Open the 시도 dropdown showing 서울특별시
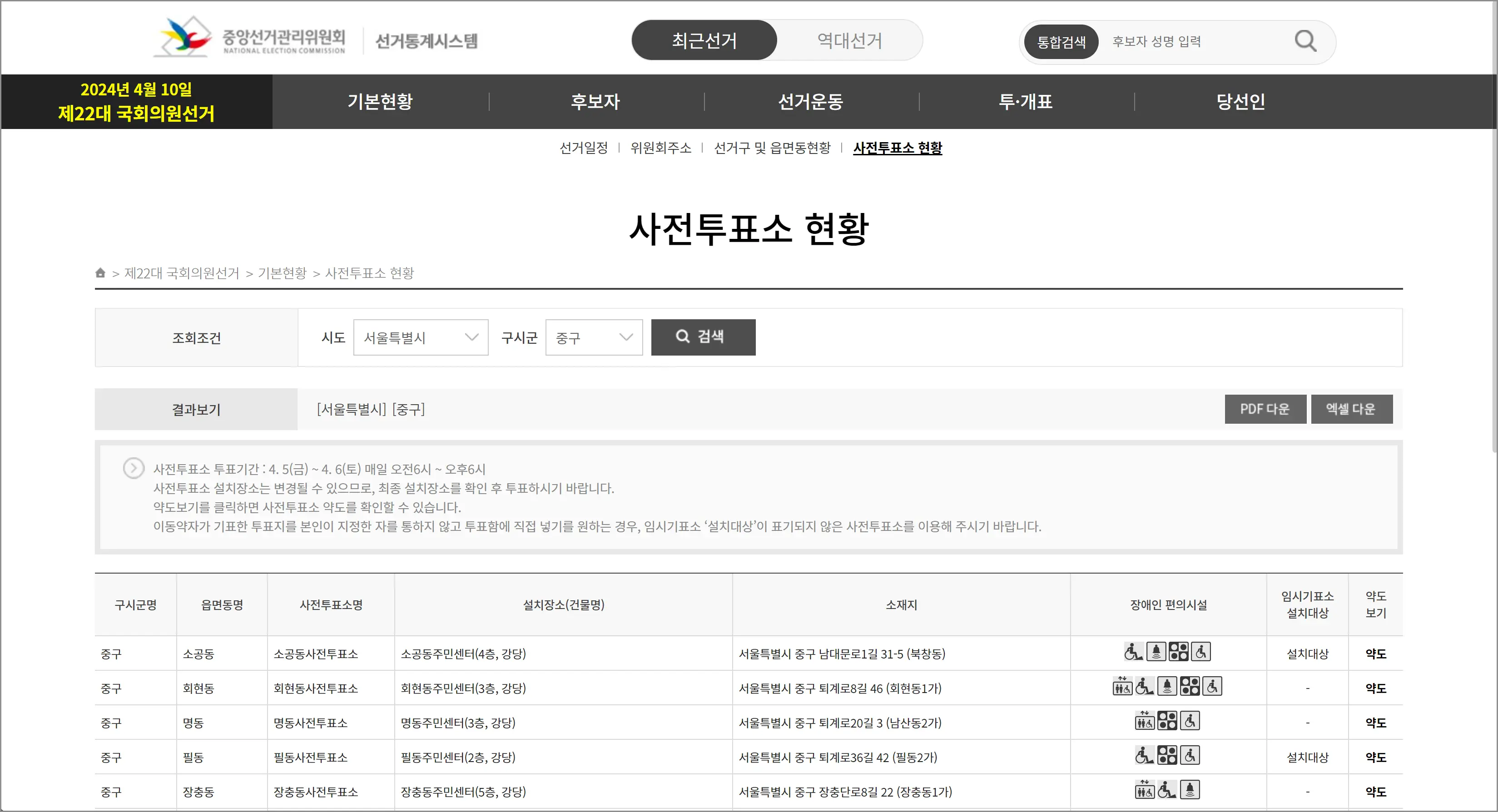Viewport: 1498px width, 812px height. (421, 337)
